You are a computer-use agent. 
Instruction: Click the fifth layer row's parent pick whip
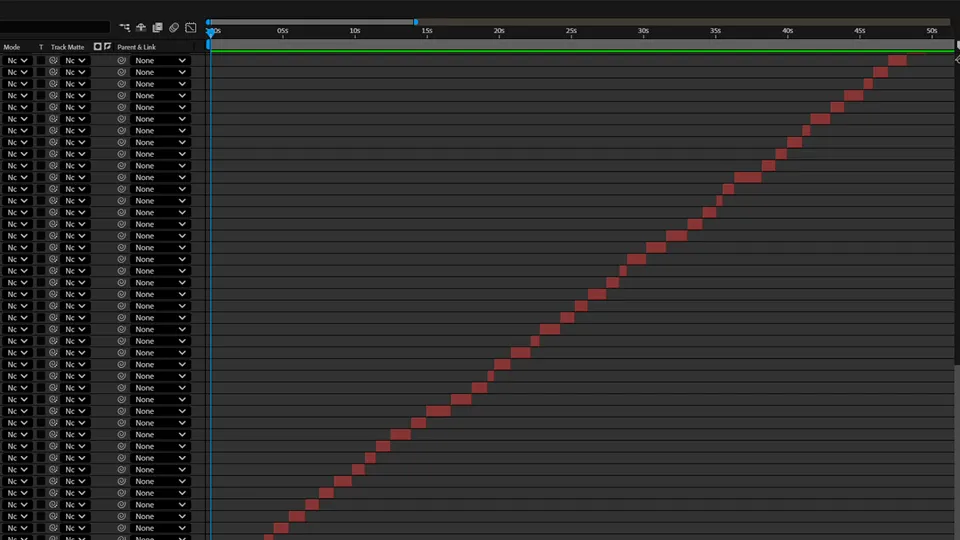(x=121, y=107)
